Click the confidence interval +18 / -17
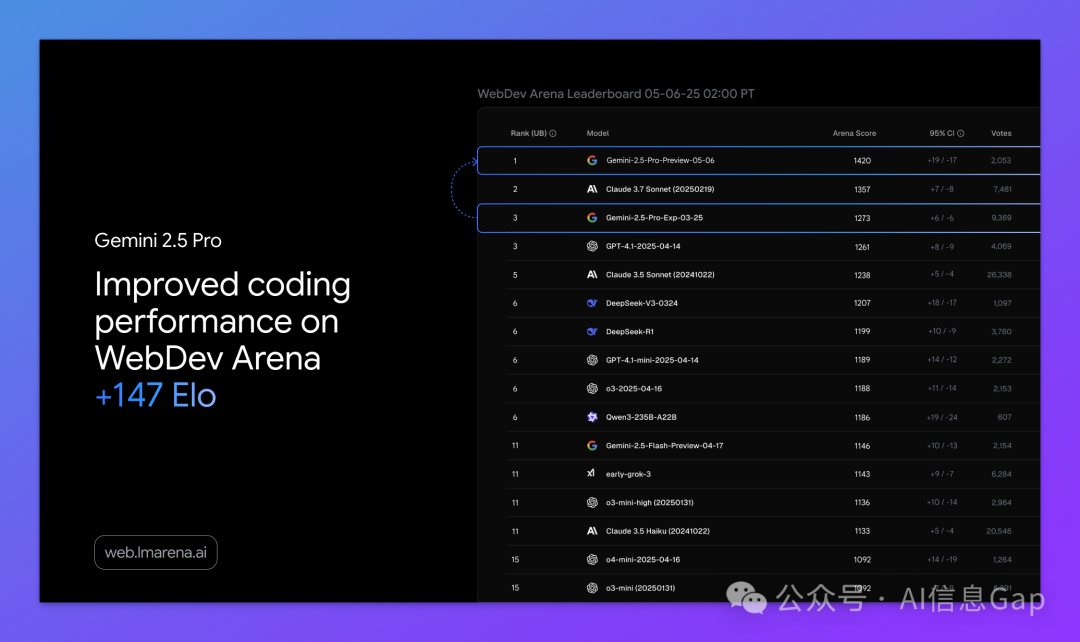This screenshot has width=1080, height=642. coord(942,302)
